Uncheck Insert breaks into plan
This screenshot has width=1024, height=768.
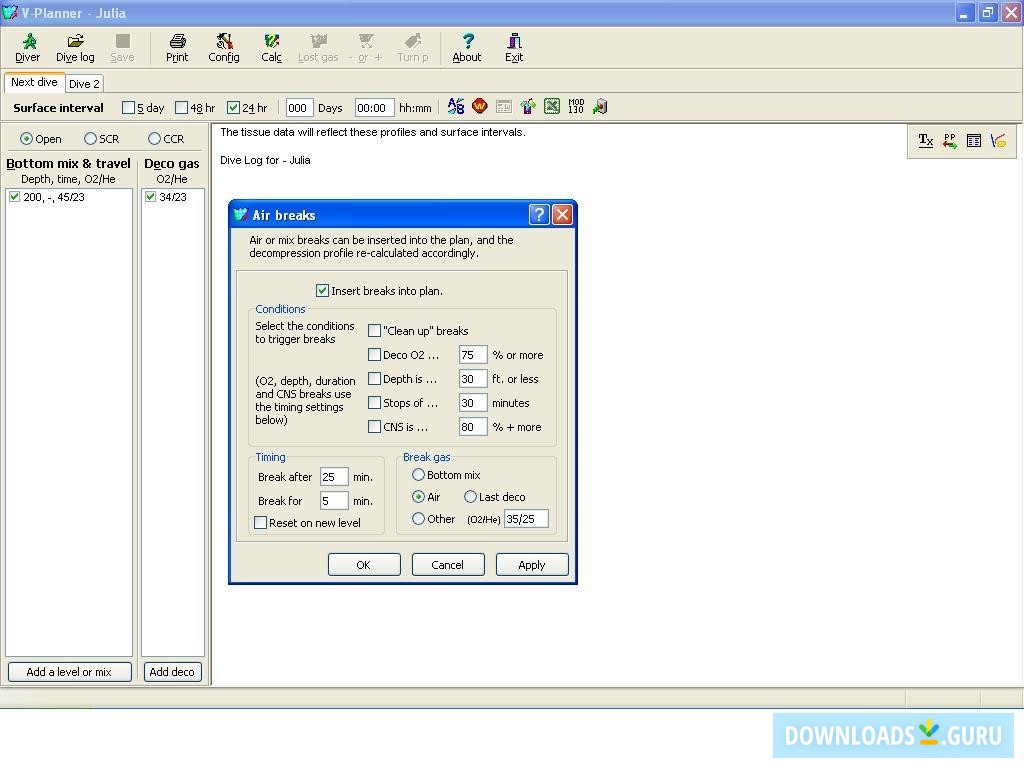323,291
